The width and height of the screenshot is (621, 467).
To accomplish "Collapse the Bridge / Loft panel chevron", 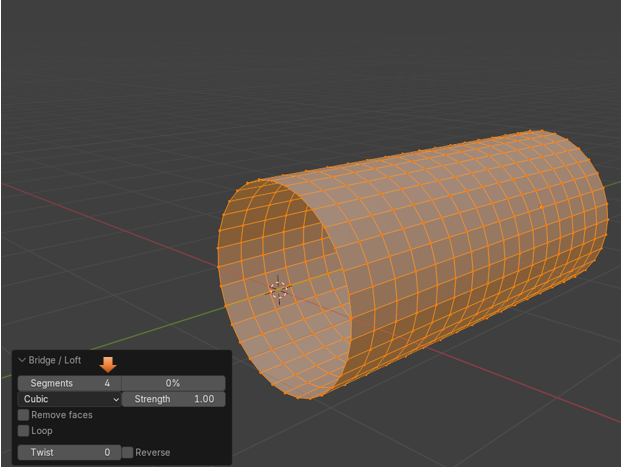I will pyautogui.click(x=22, y=360).
